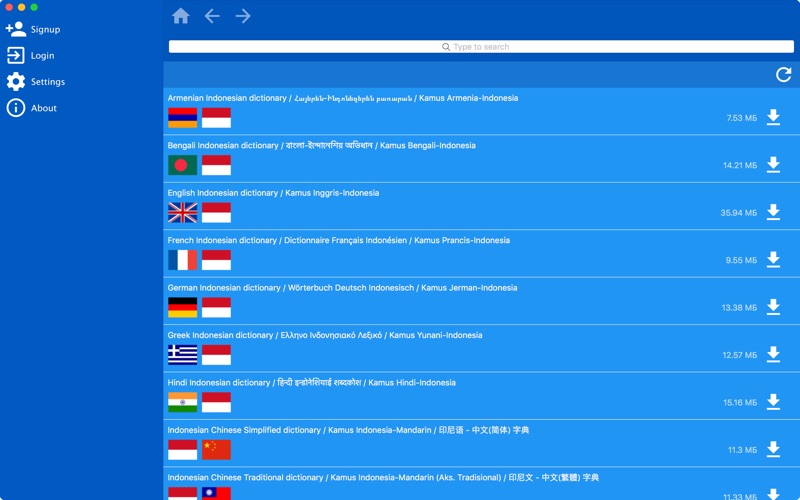Click the Indian flag icon
The height and width of the screenshot is (500, 800).
pos(183,403)
